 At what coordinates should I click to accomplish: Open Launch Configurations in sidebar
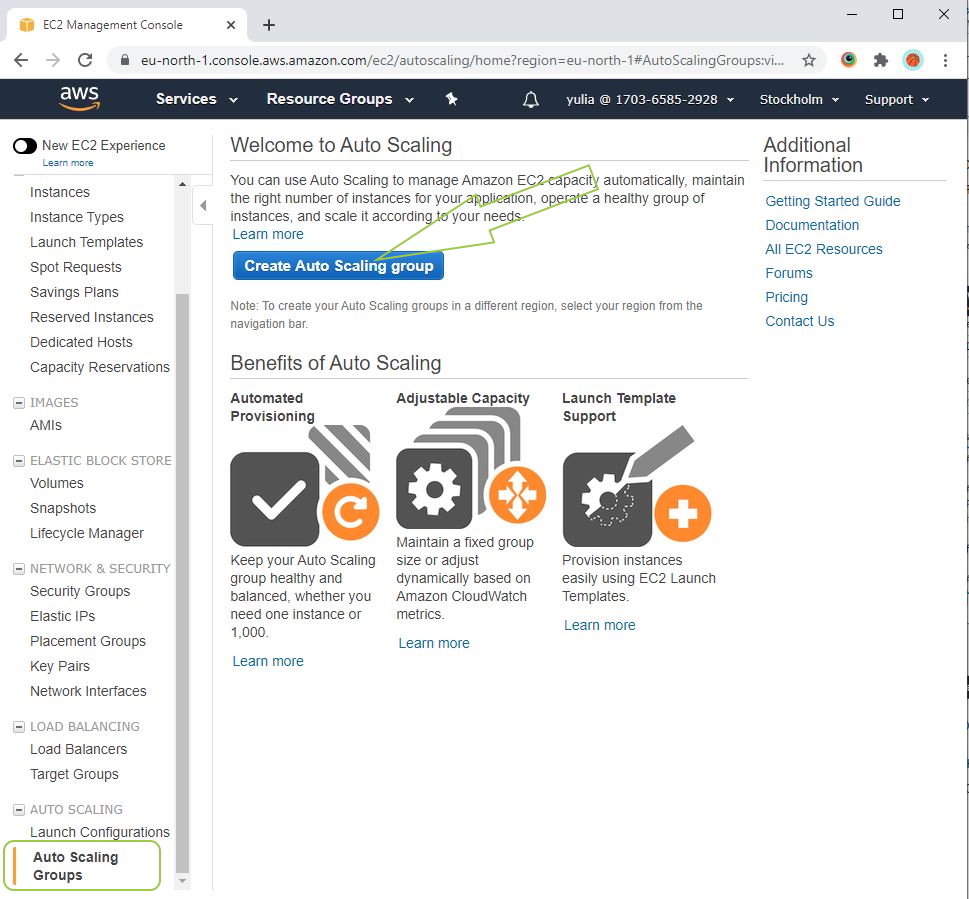pos(99,832)
